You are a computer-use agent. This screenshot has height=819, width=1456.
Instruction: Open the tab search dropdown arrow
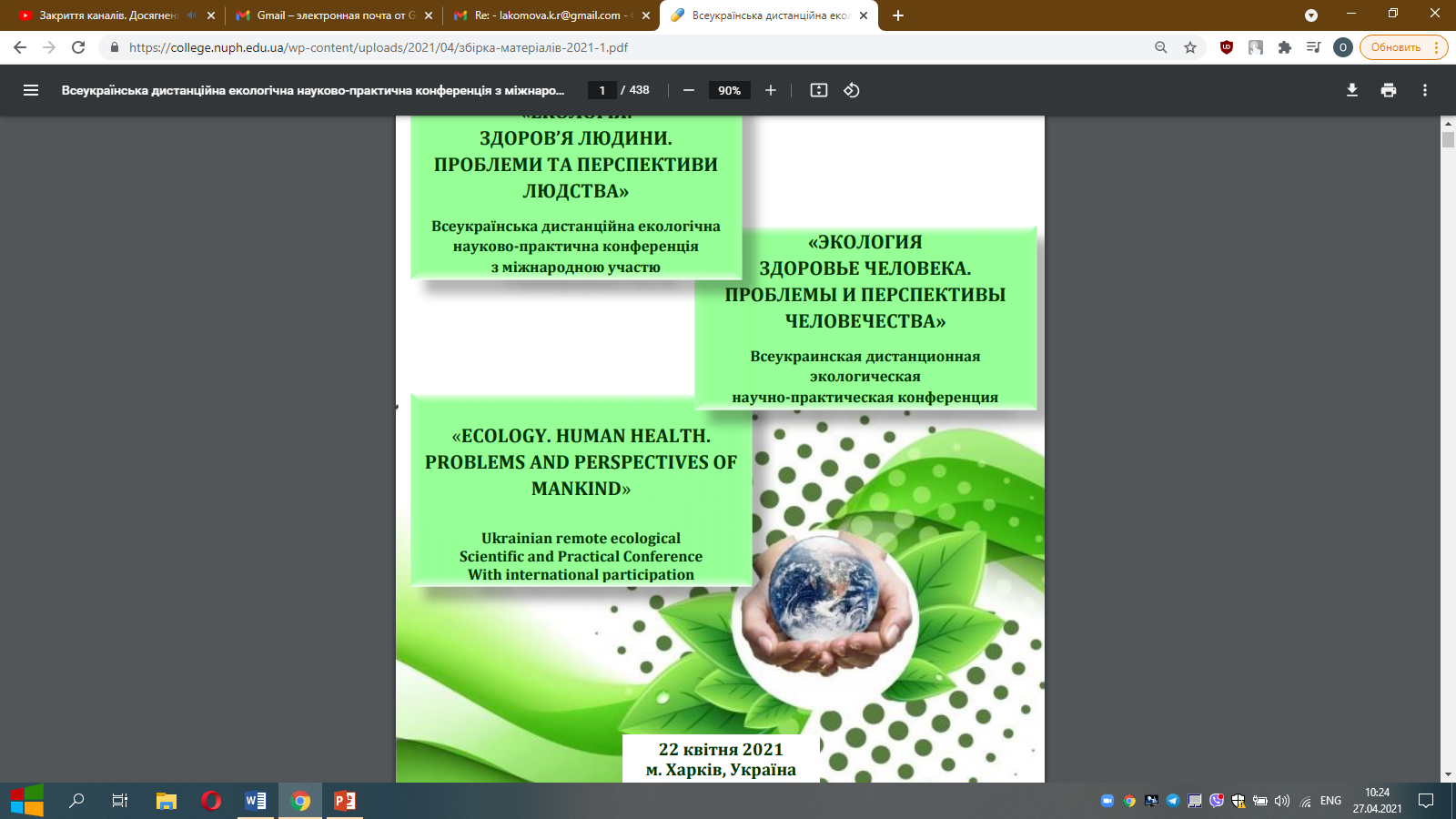[1311, 15]
